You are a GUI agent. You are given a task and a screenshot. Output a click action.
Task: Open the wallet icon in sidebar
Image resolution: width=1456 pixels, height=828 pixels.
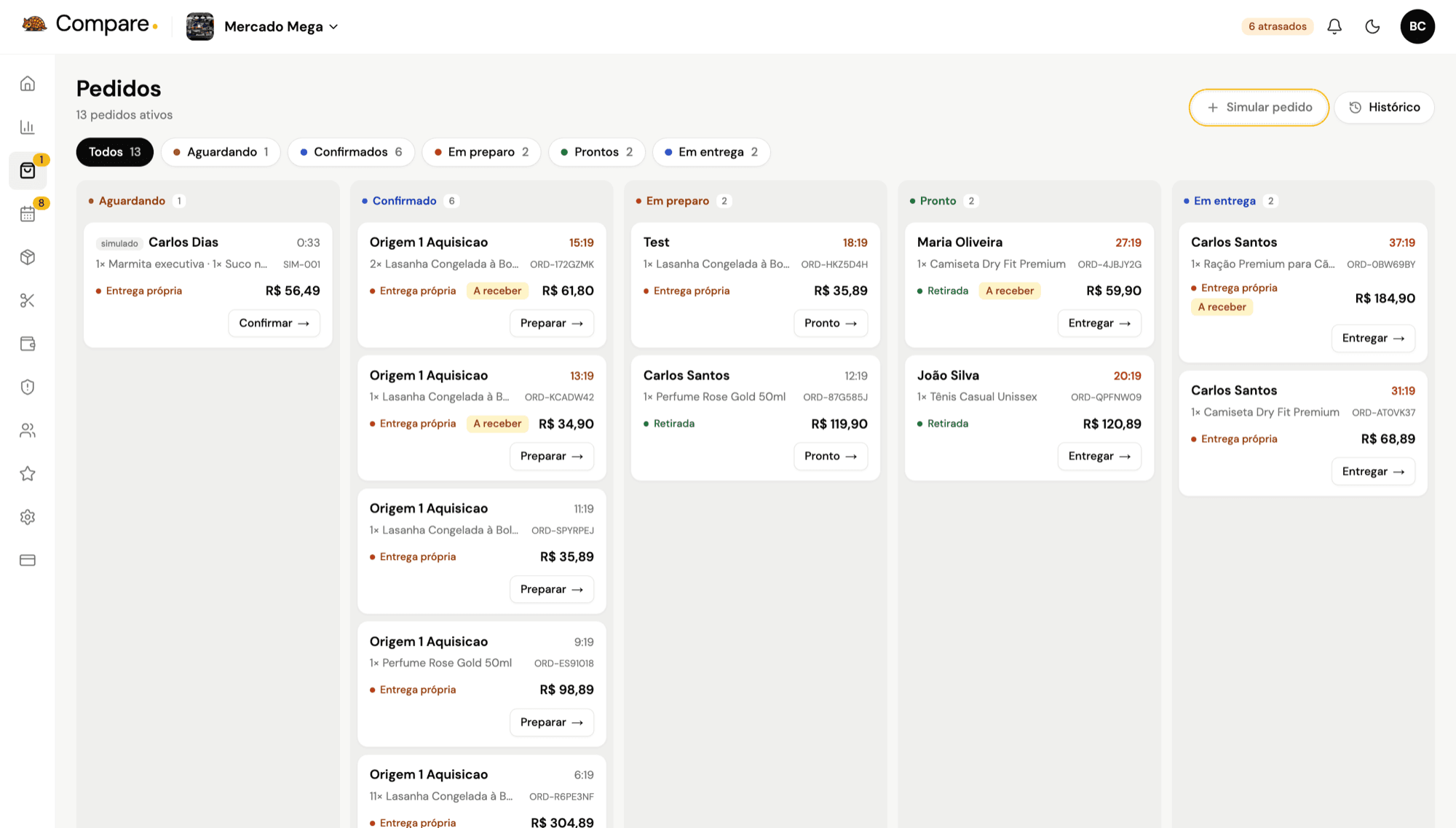click(x=28, y=344)
